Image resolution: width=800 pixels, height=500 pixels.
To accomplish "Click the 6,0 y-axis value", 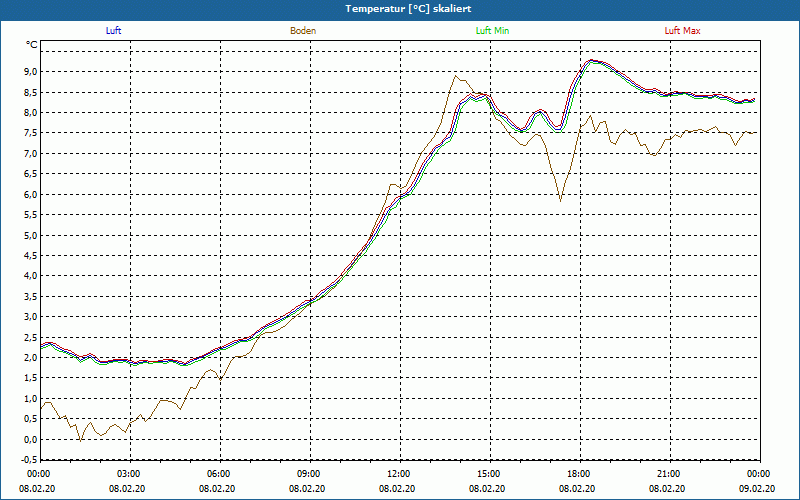I will tap(31, 194).
